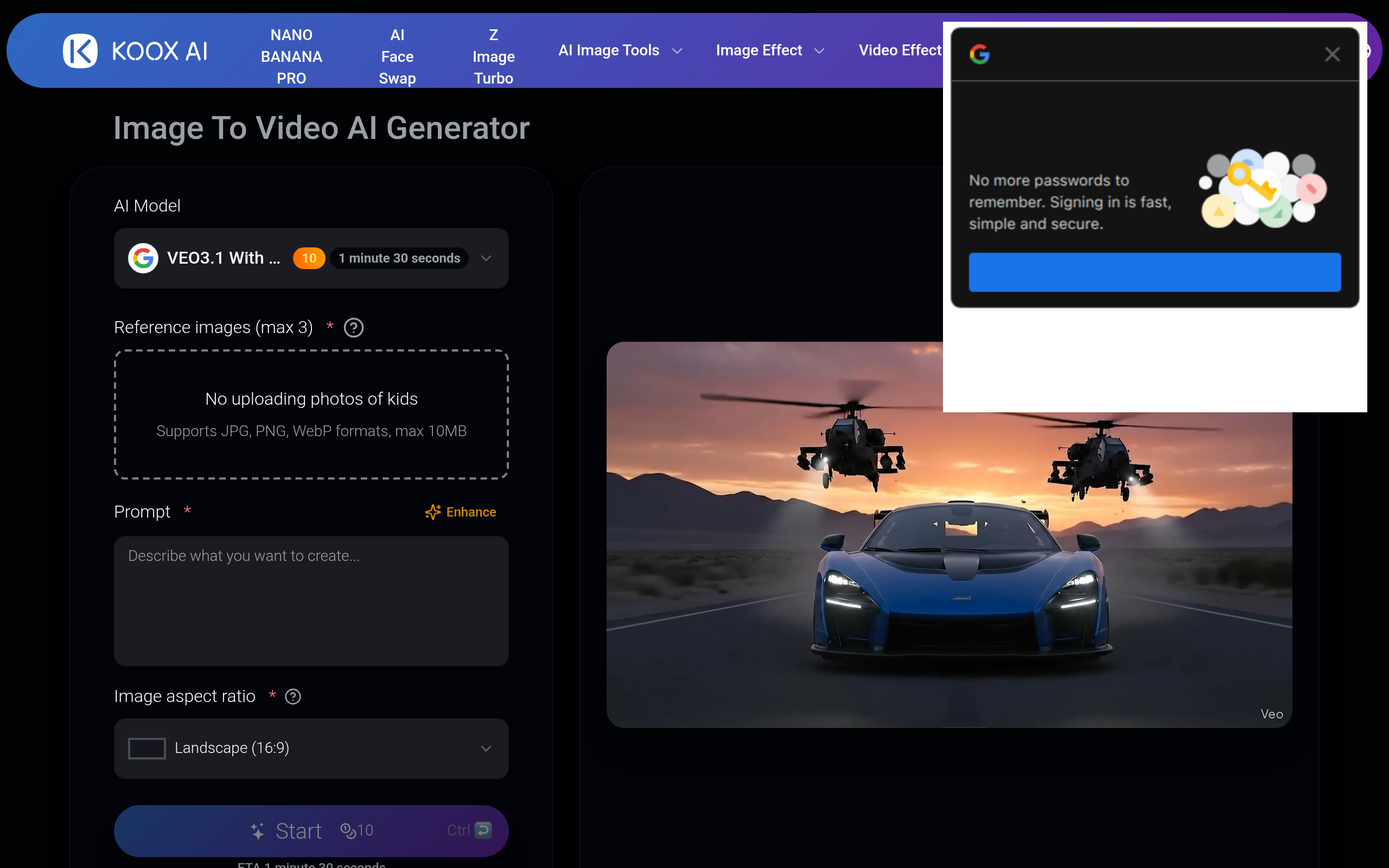Image resolution: width=1389 pixels, height=868 pixels.
Task: Open NANO BANANA PRO page
Action: pyautogui.click(x=291, y=56)
